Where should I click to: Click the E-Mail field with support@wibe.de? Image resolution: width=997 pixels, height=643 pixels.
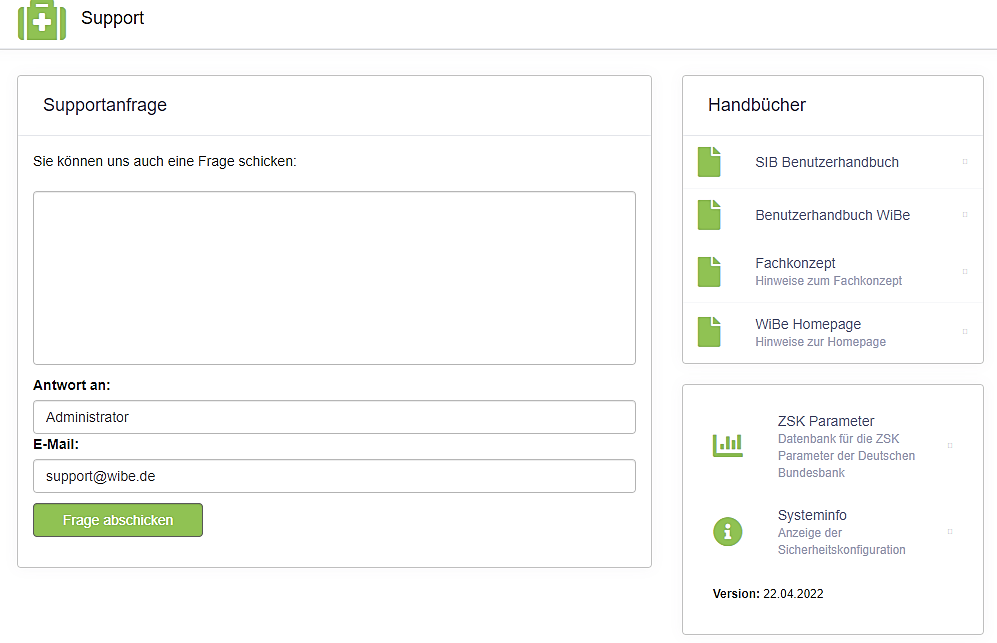[334, 476]
